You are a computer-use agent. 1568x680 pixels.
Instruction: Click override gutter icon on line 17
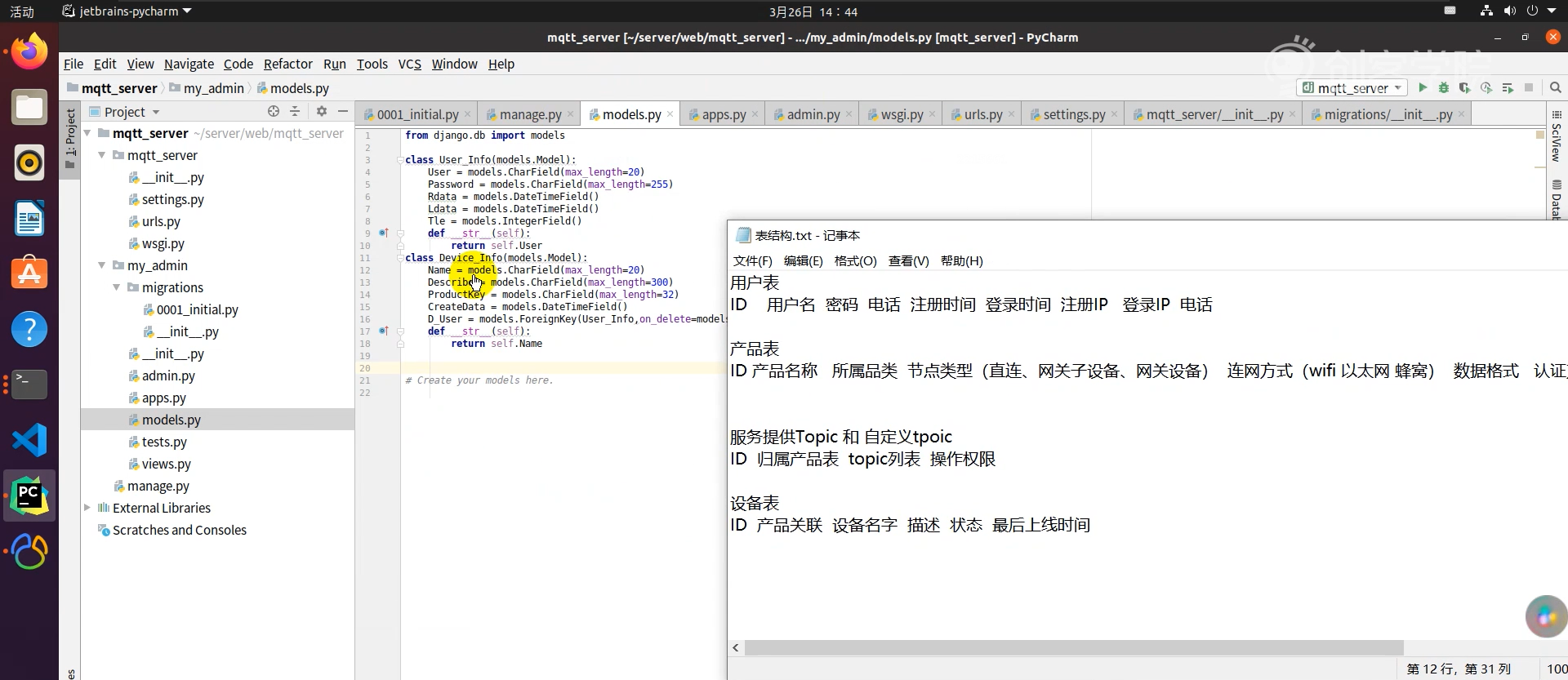pyautogui.click(x=383, y=331)
